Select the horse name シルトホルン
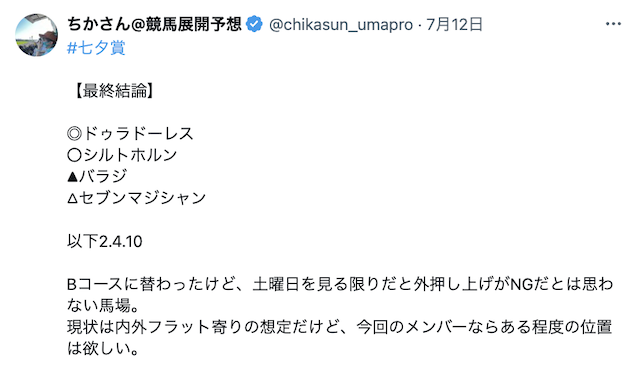 [130, 155]
